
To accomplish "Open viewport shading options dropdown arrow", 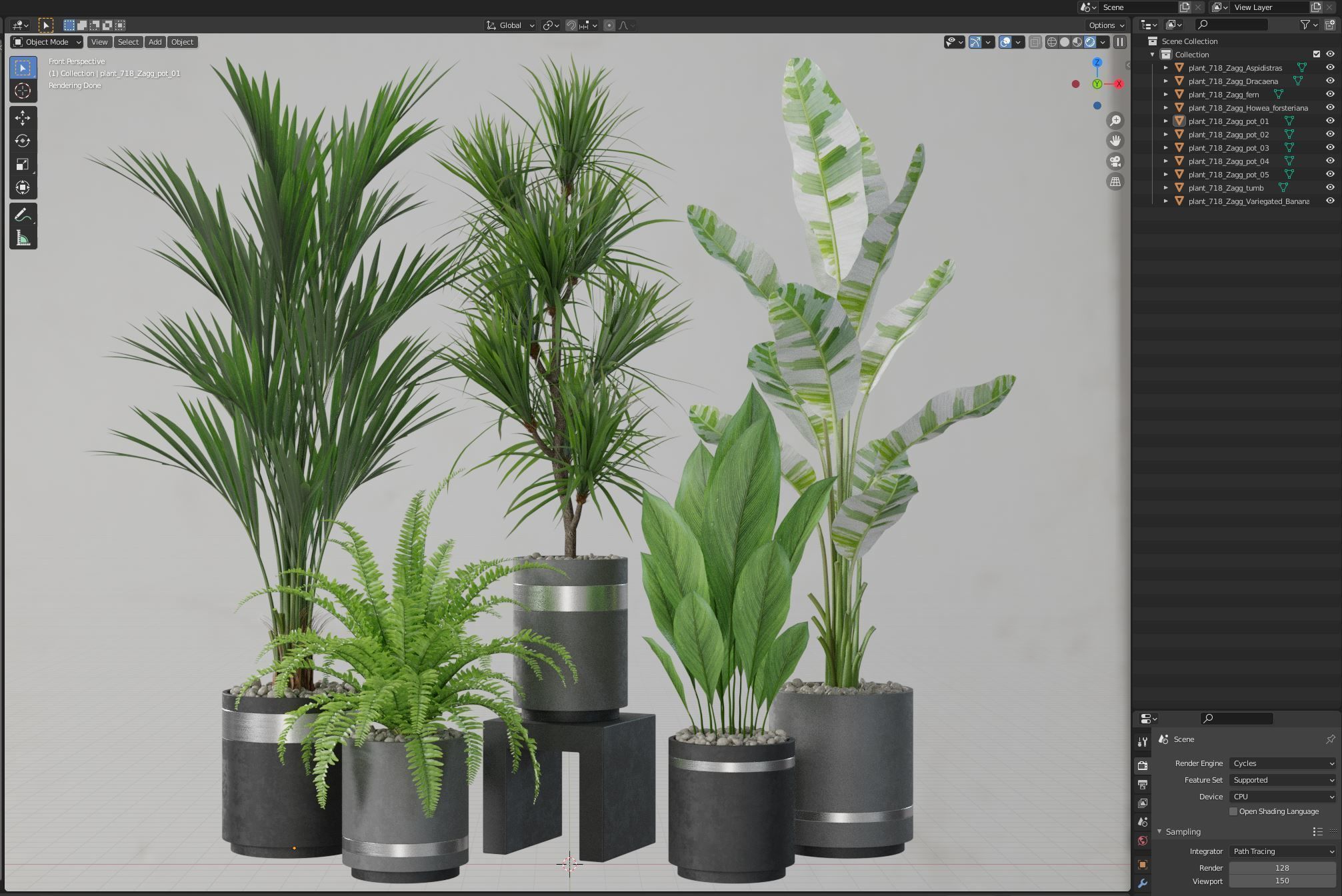I will click(x=1103, y=42).
